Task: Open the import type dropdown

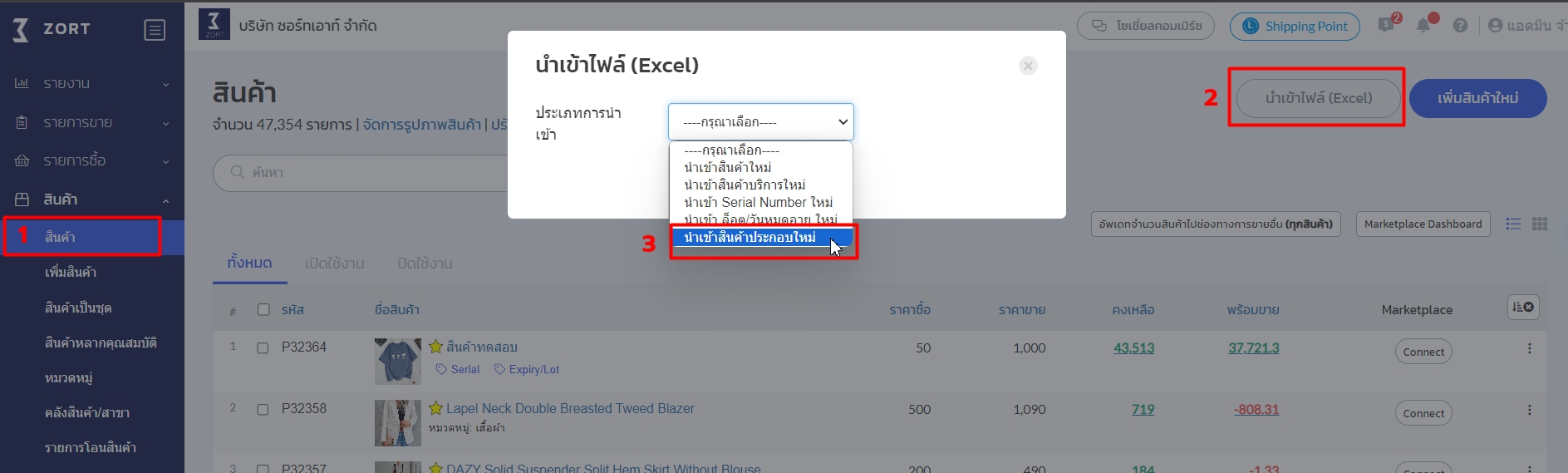Action: (x=760, y=122)
